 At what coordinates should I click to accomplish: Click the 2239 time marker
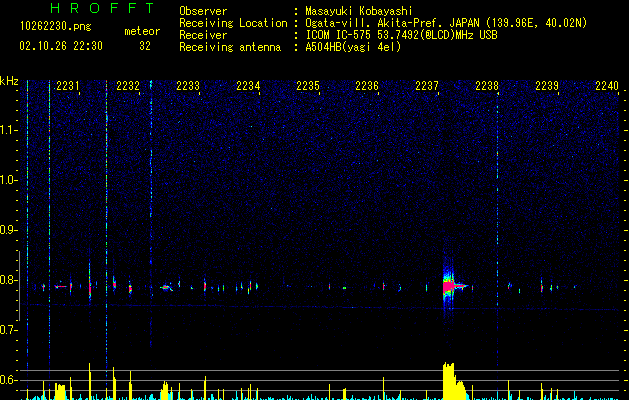(x=547, y=86)
